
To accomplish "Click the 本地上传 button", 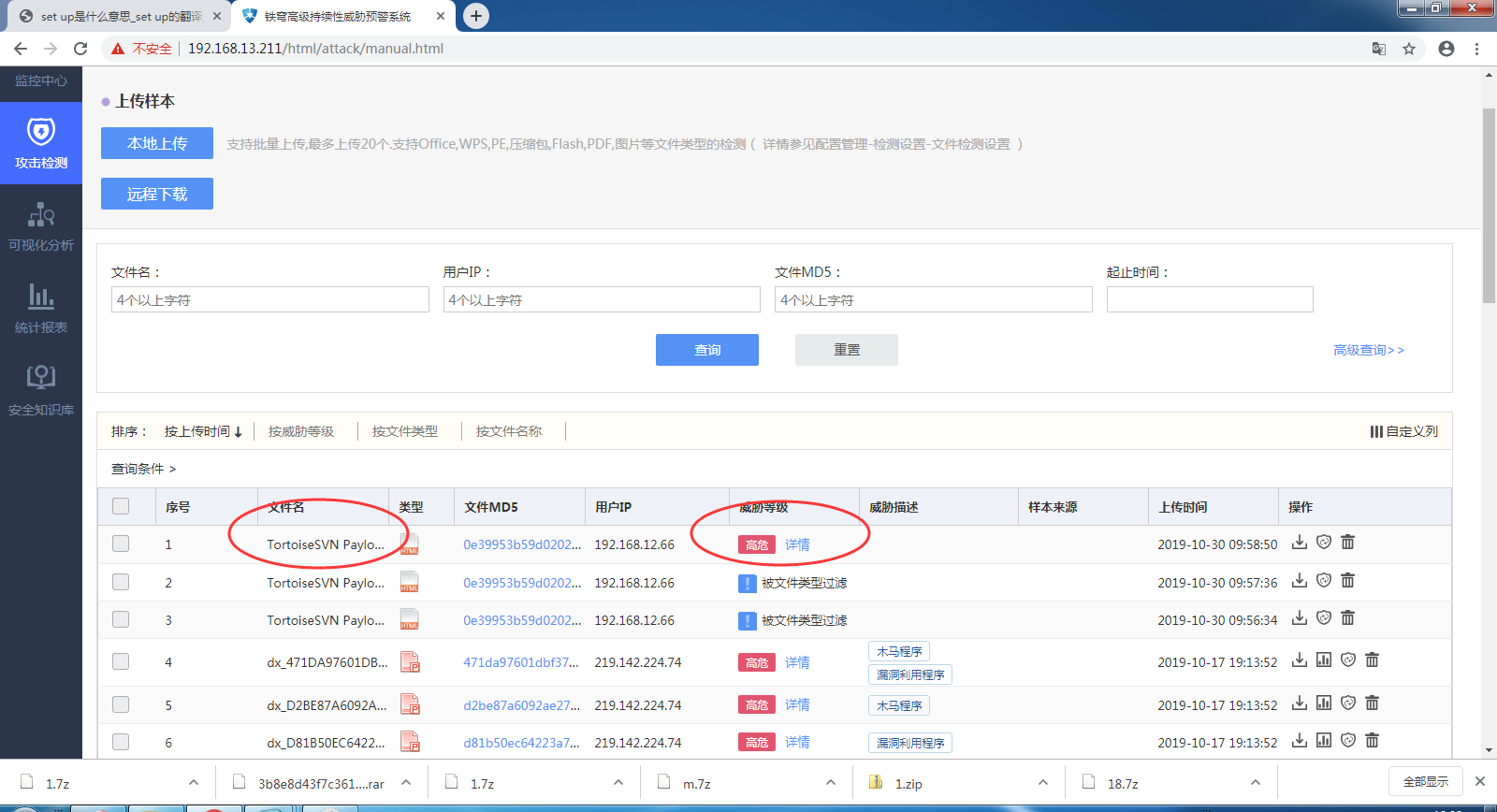I will pyautogui.click(x=157, y=143).
